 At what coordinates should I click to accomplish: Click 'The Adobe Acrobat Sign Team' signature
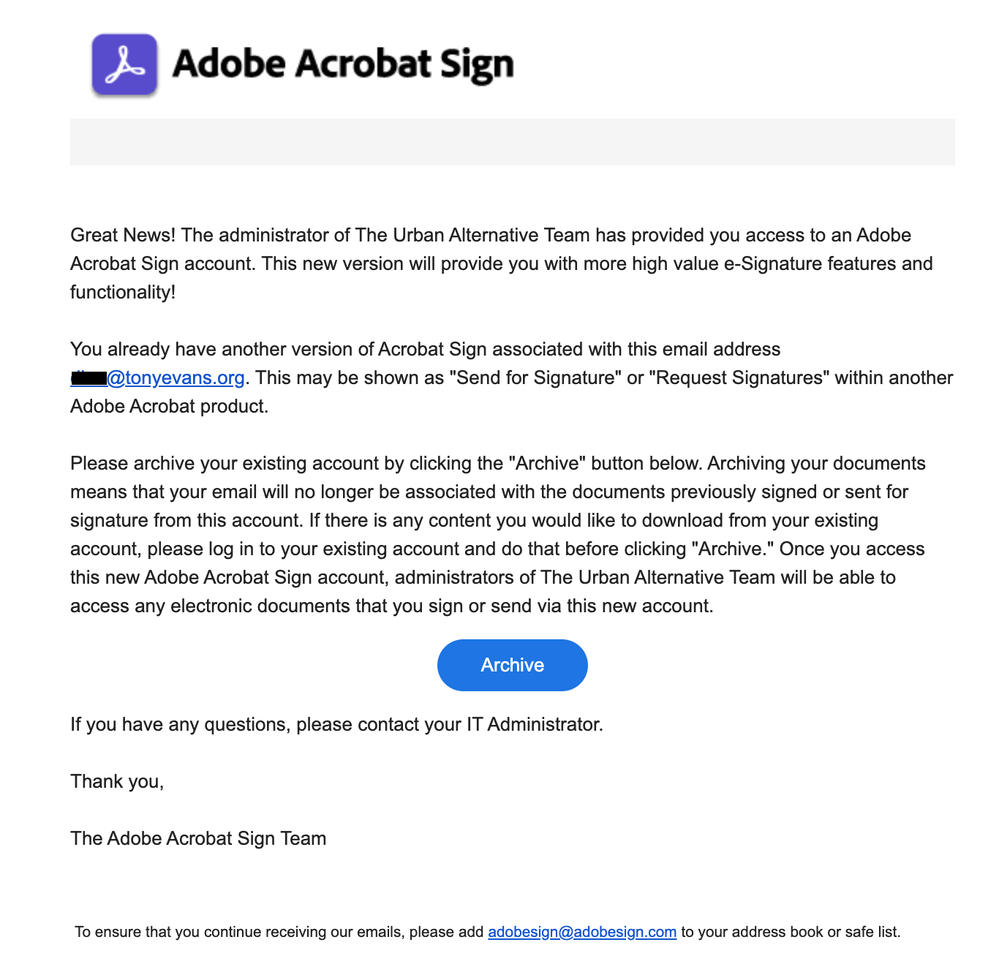[x=198, y=838]
